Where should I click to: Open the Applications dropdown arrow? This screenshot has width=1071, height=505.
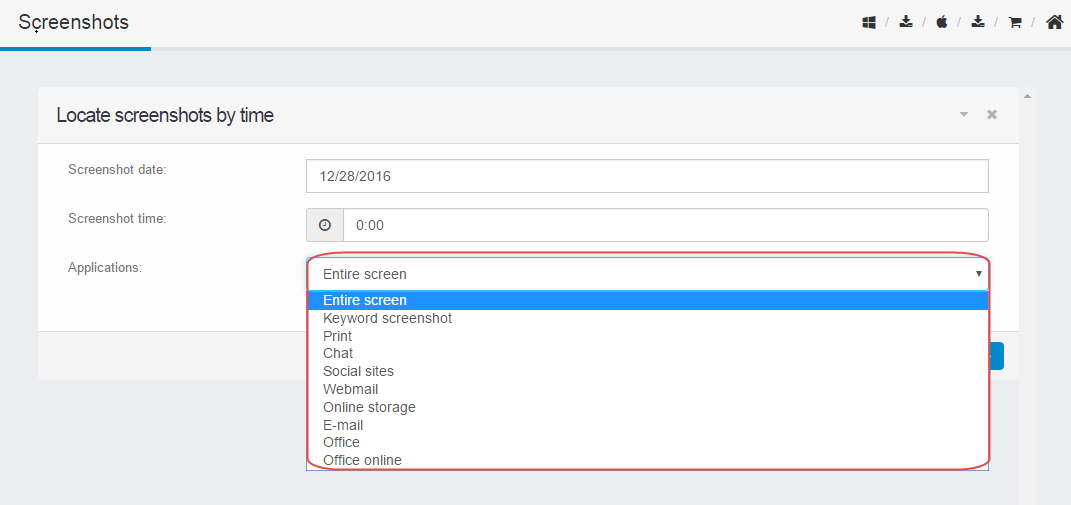[978, 274]
